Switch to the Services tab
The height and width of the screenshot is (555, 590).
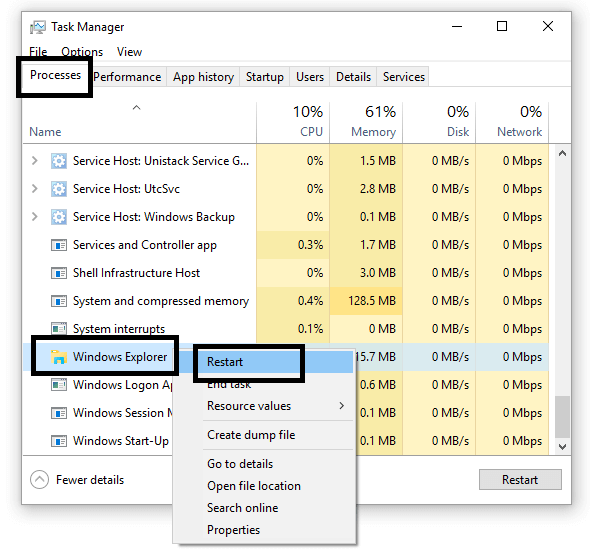(x=403, y=77)
